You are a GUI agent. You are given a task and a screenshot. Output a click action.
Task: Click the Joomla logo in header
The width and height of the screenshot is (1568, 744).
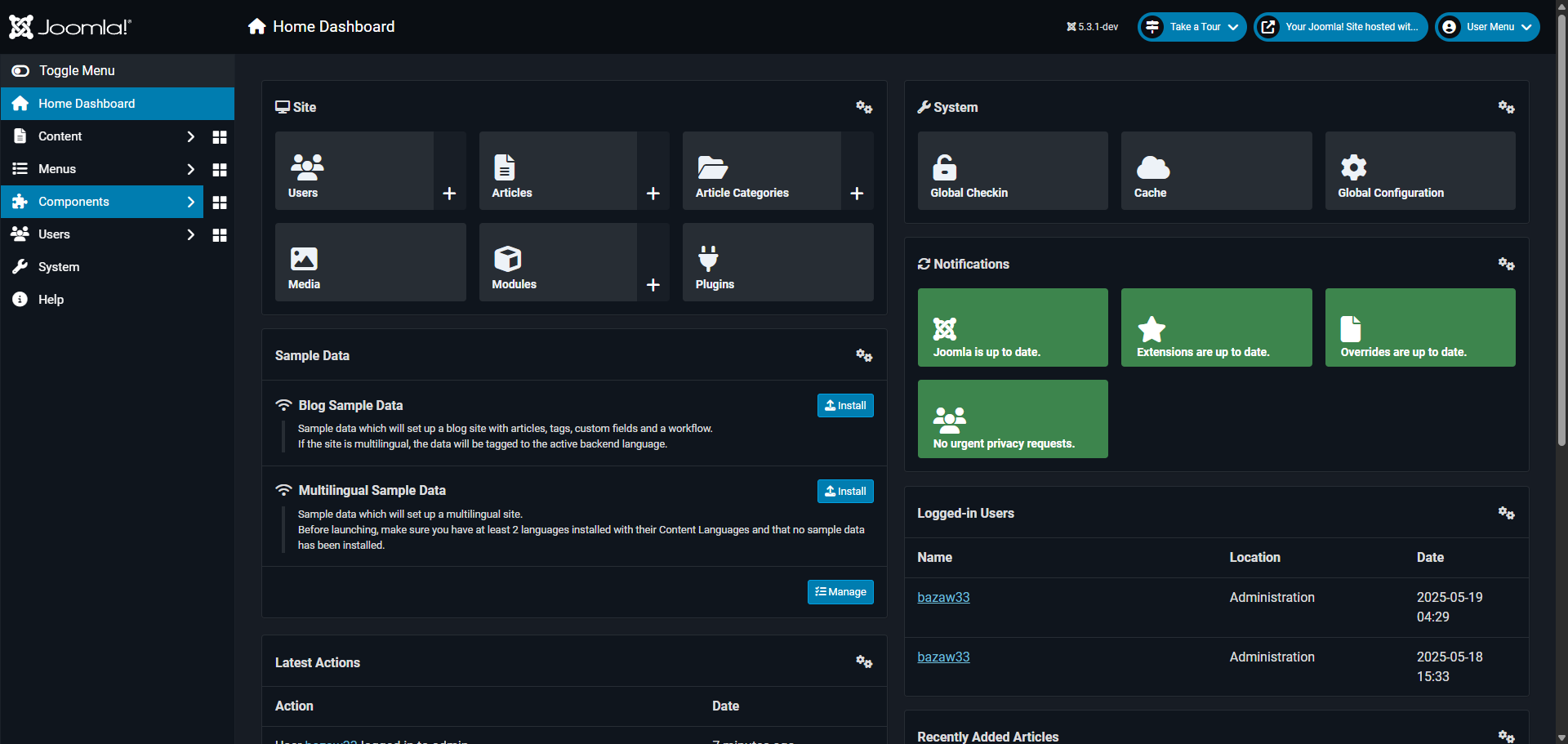point(69,27)
